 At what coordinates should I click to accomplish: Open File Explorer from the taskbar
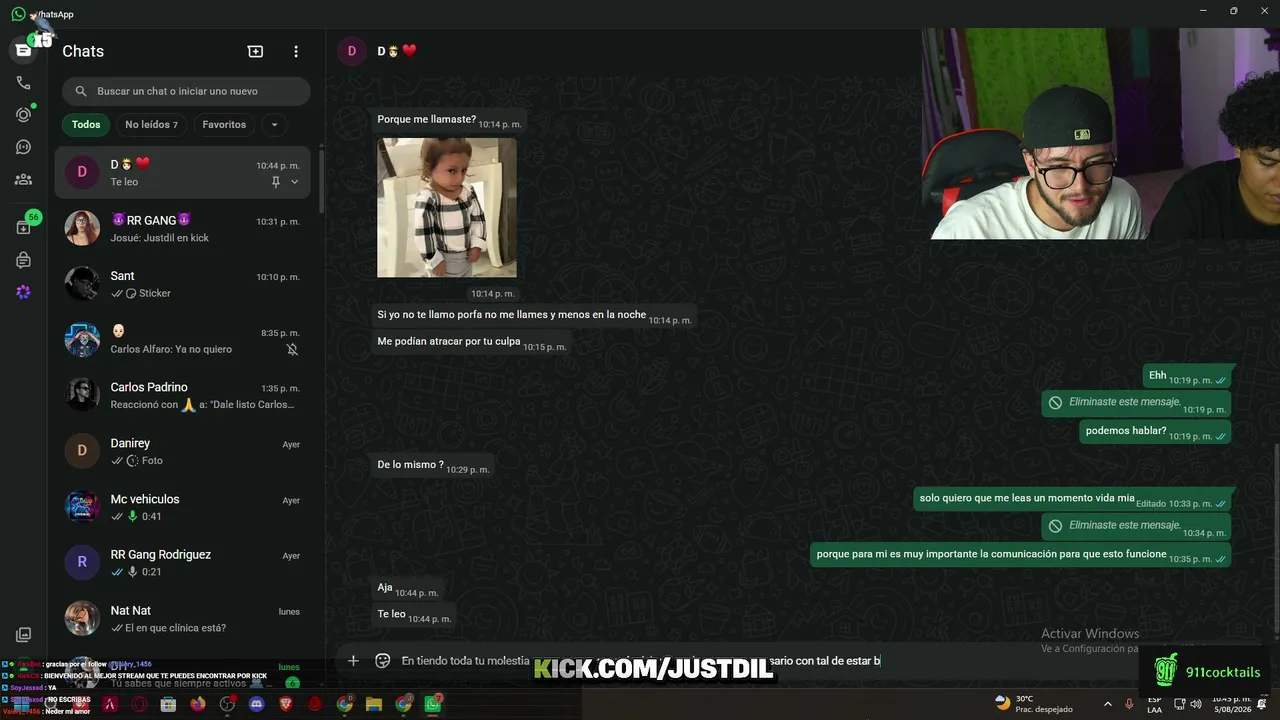(374, 704)
